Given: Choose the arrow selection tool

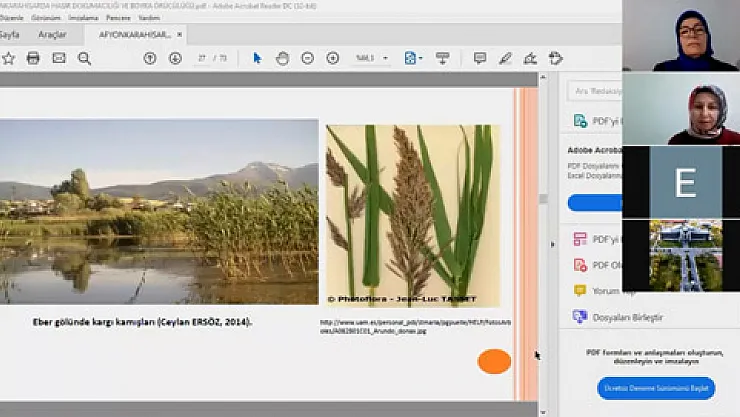Looking at the screenshot, I should (x=257, y=58).
